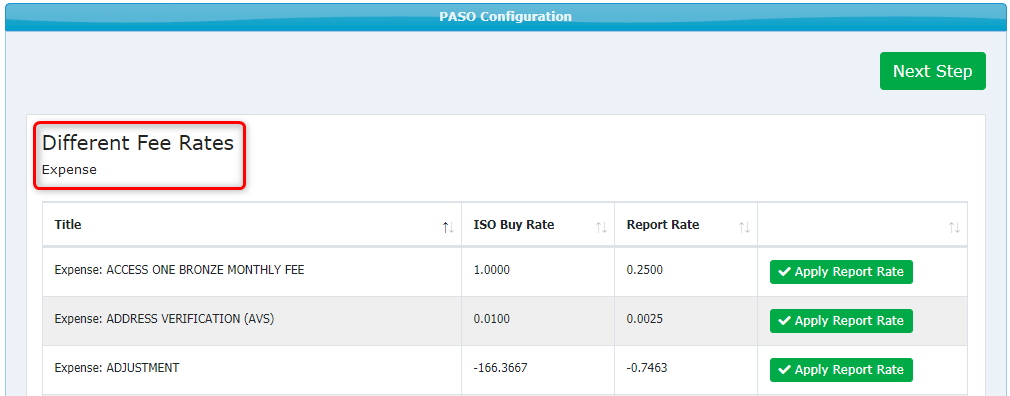The width and height of the screenshot is (1010, 396).
Task: Select the ADDRESS VERIFICATION (AVS) row title
Action: click(164, 319)
